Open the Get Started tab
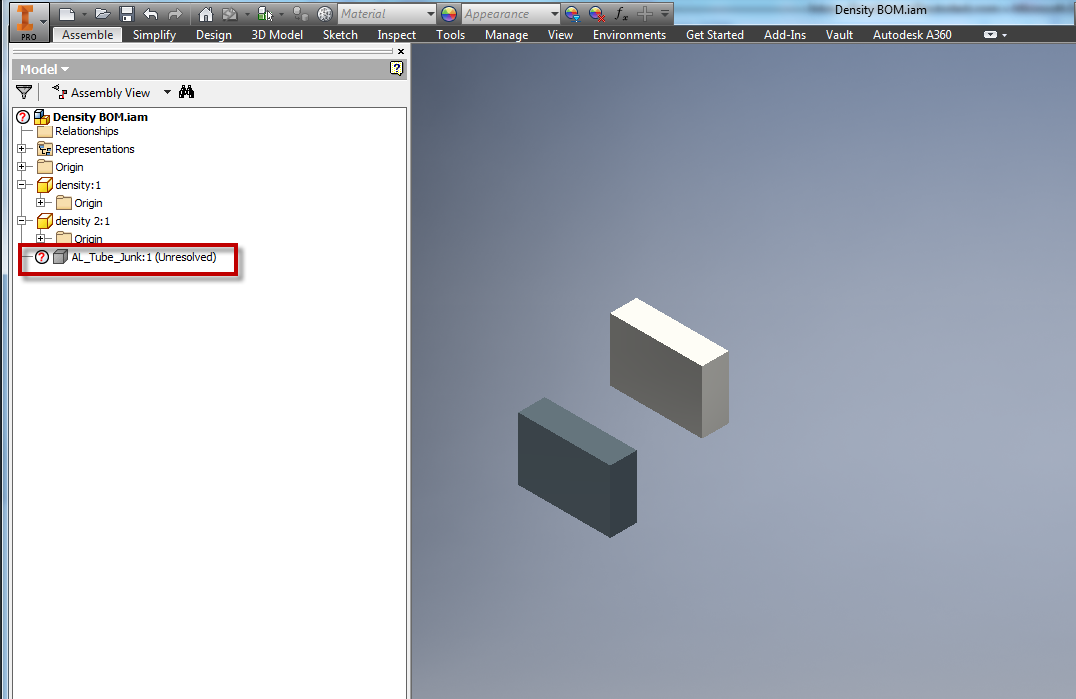Screen dimensions: 1076x699 tap(714, 34)
